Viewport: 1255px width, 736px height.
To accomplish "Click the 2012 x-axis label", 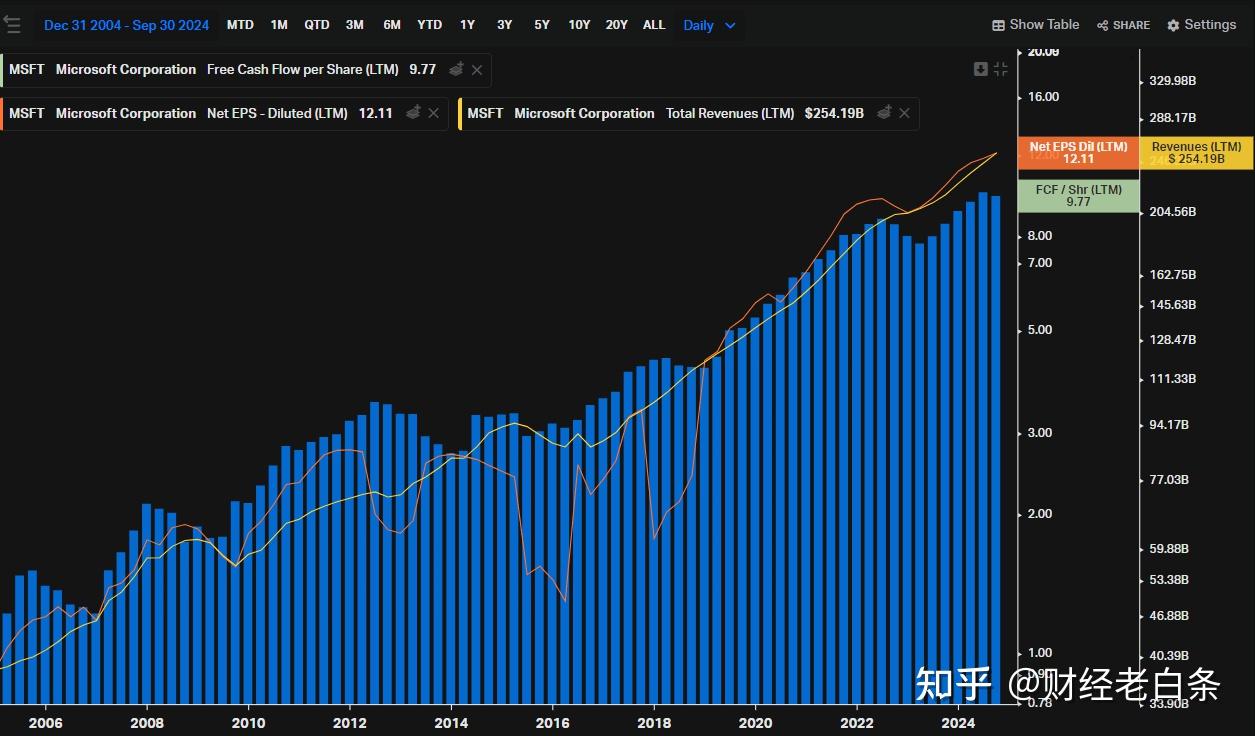I will tap(350, 723).
